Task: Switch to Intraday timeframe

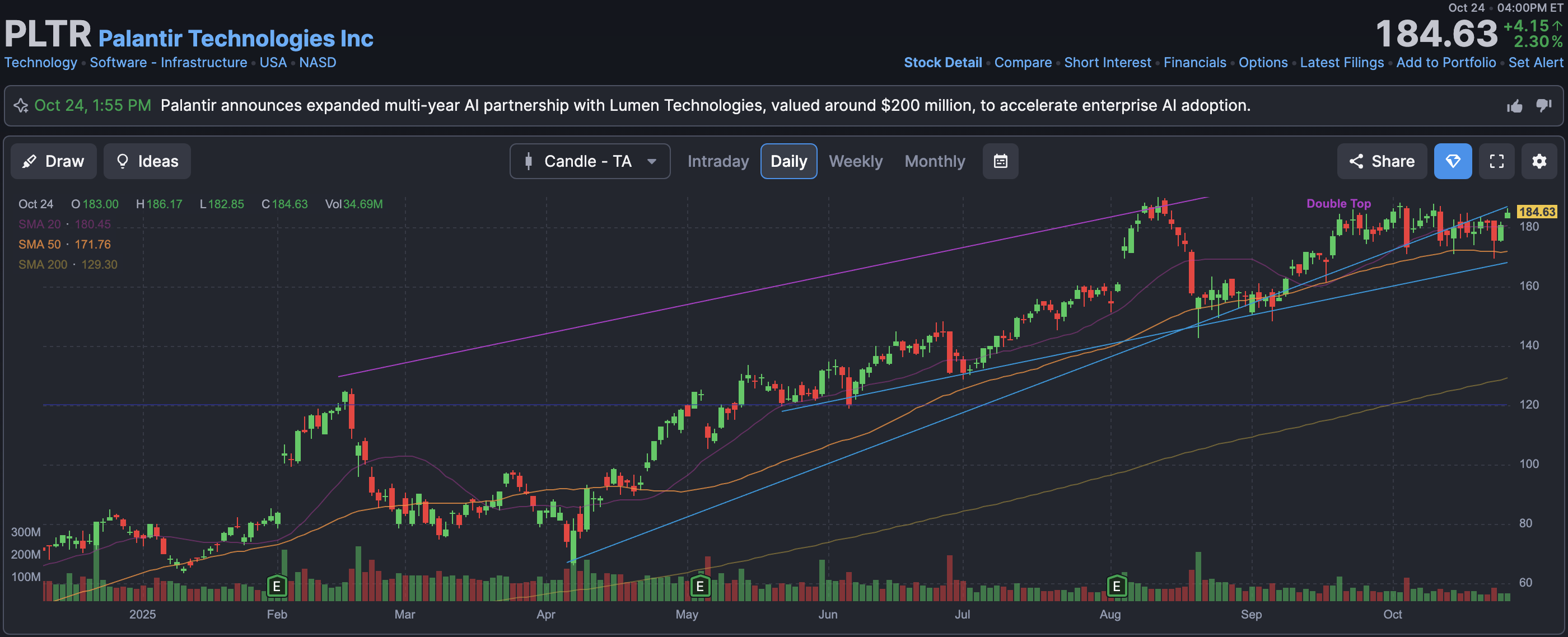Action: pyautogui.click(x=718, y=161)
